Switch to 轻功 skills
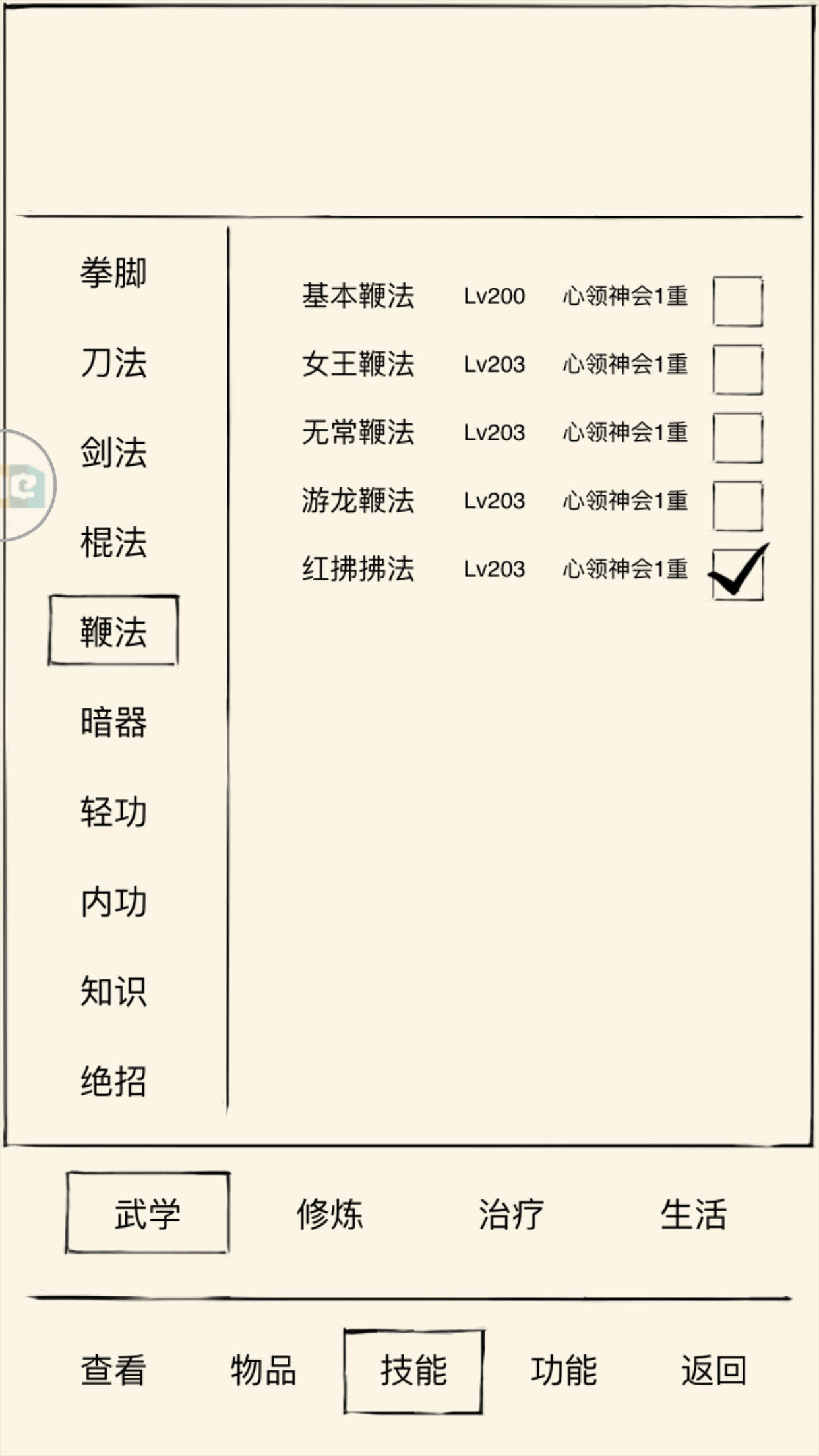The image size is (819, 1456). pyautogui.click(x=113, y=812)
